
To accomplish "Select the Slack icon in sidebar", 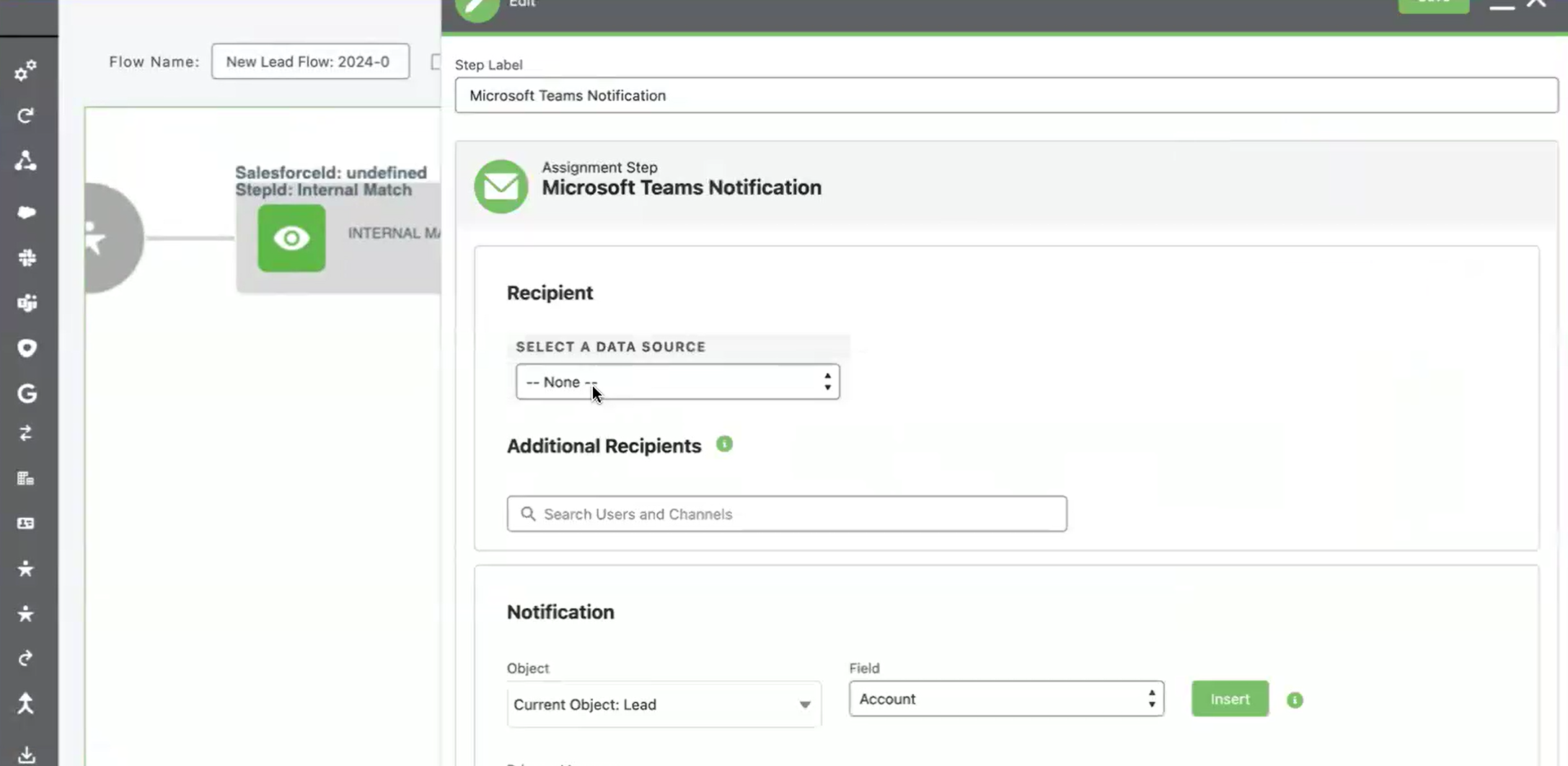I will 27,257.
